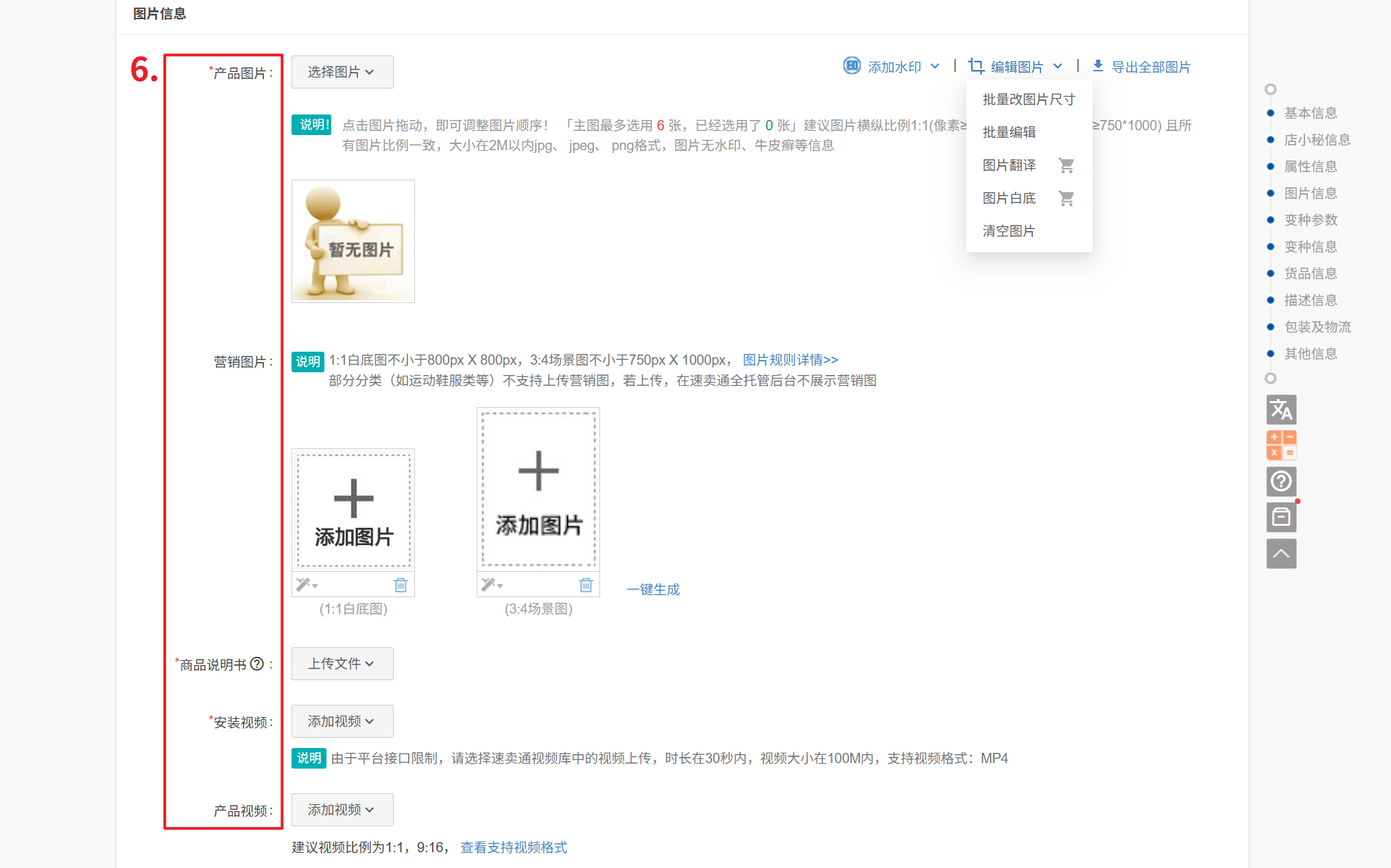Delete the 1:1 white background image slot

pos(401,585)
